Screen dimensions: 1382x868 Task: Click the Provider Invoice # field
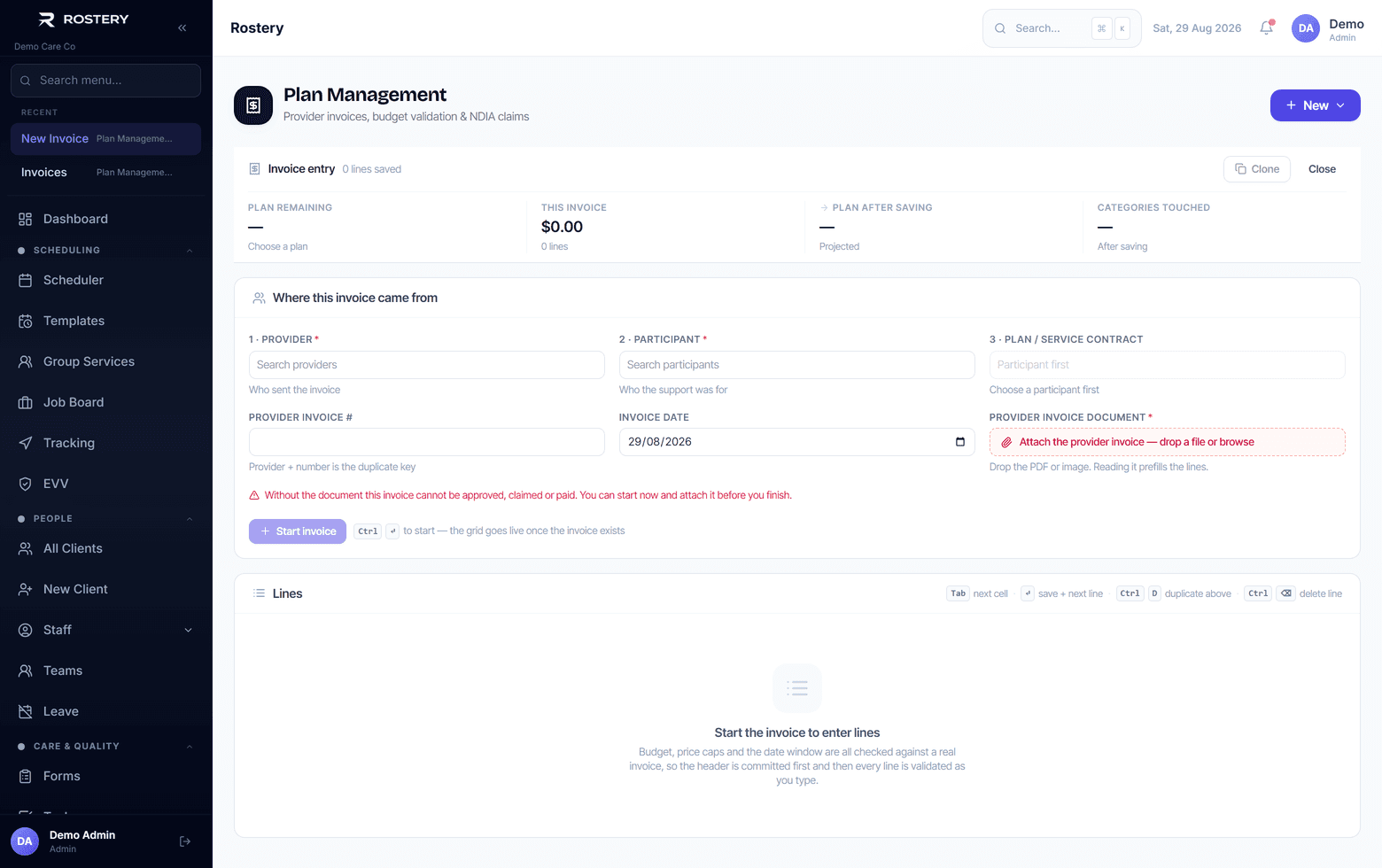click(x=427, y=442)
